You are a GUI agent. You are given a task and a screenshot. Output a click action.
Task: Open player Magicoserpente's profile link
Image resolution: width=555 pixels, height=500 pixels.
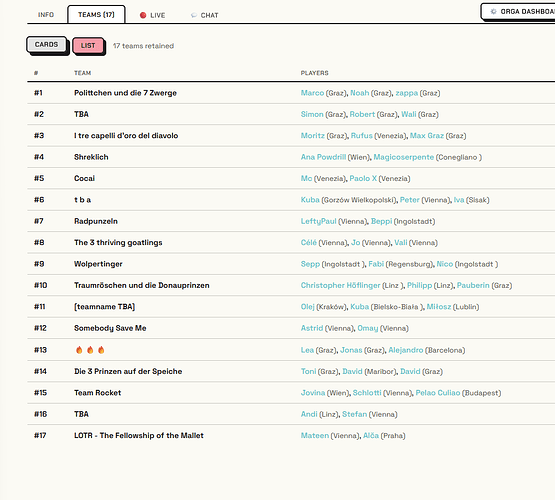404,157
